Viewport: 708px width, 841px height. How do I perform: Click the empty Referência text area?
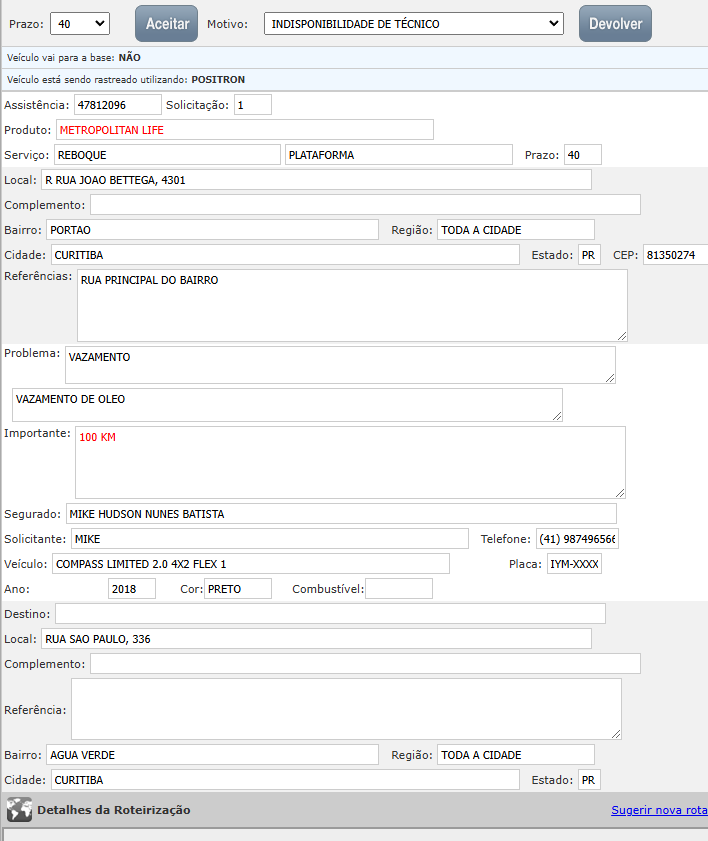point(346,709)
